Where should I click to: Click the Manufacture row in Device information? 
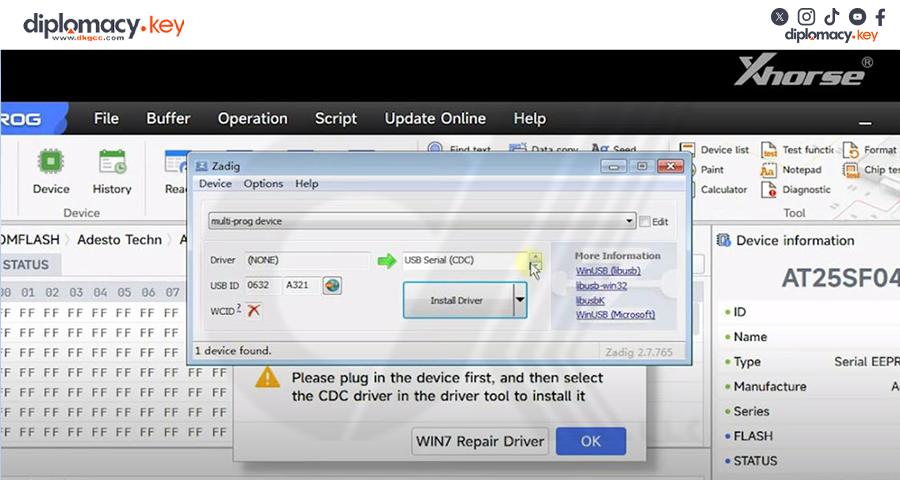point(769,387)
